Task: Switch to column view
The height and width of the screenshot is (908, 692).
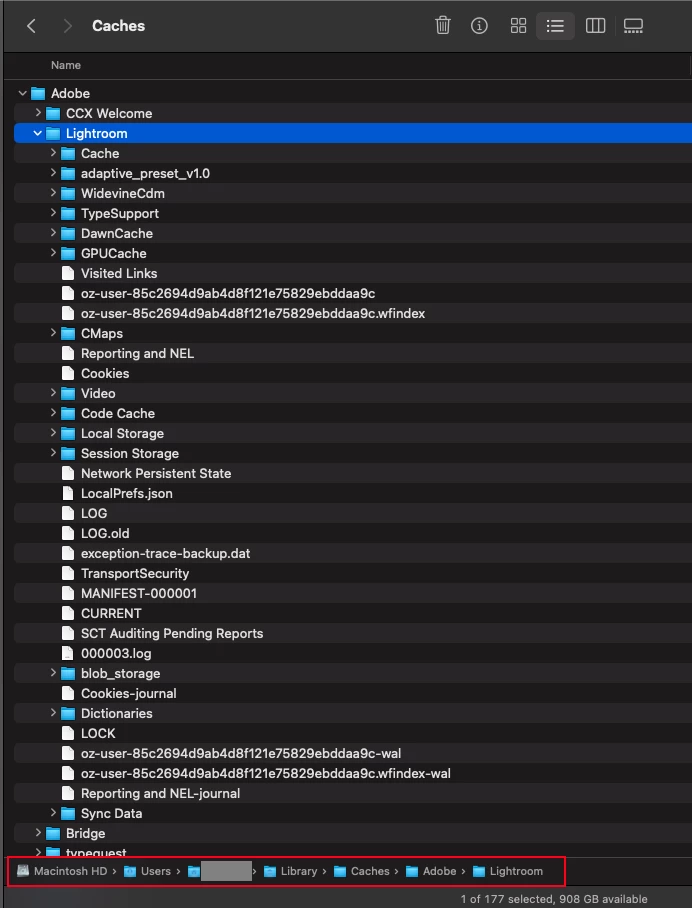Action: click(595, 25)
